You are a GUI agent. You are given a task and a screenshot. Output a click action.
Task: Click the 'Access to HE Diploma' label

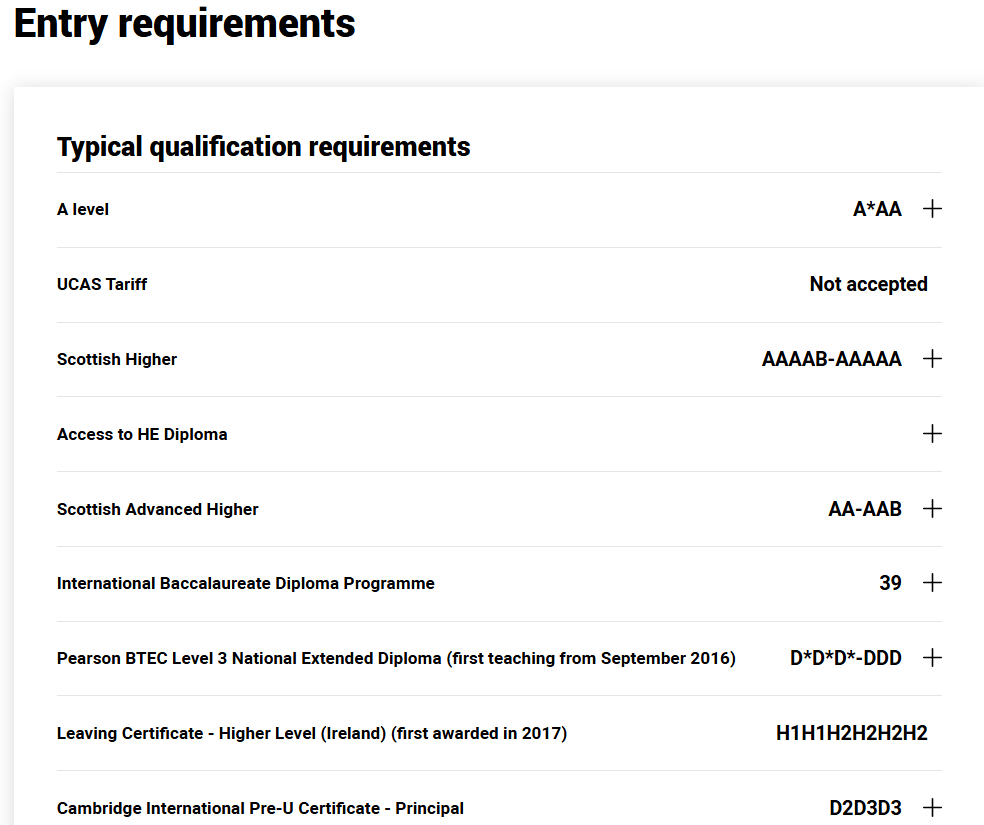pyautogui.click(x=142, y=434)
